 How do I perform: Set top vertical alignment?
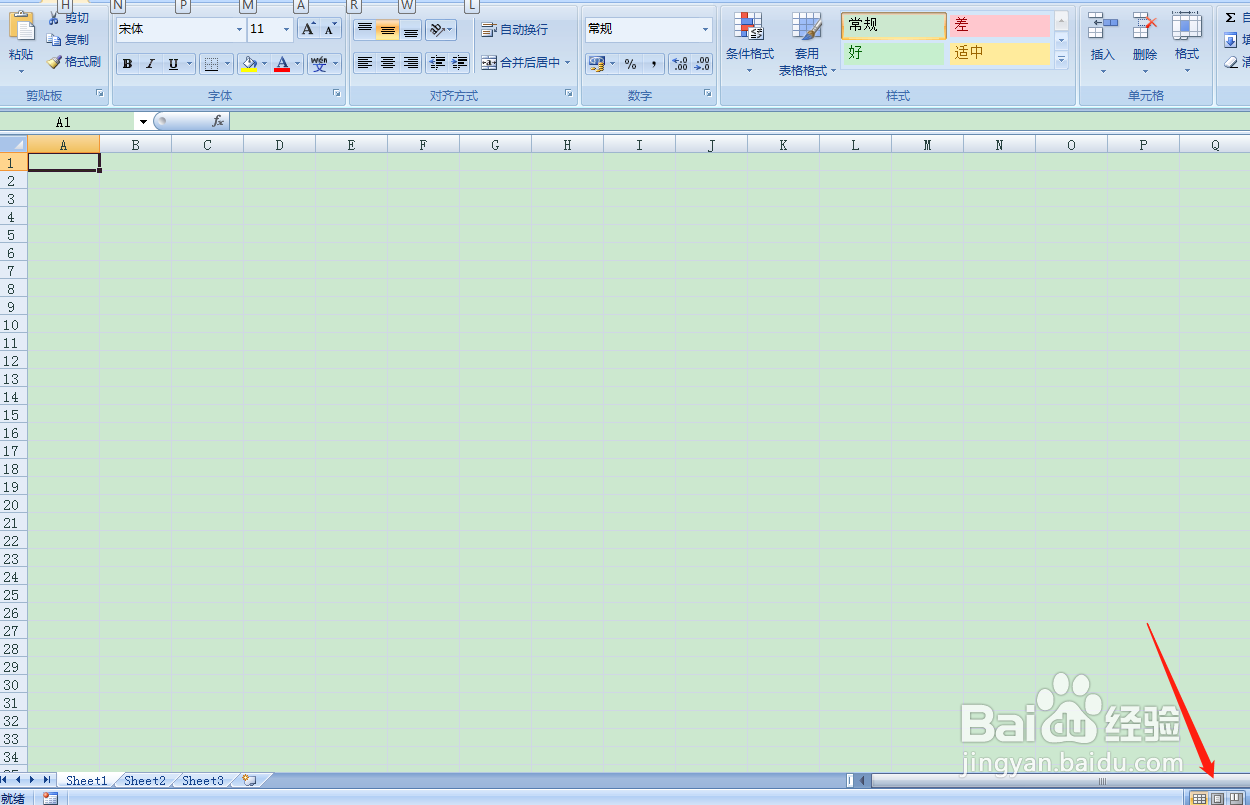point(365,30)
